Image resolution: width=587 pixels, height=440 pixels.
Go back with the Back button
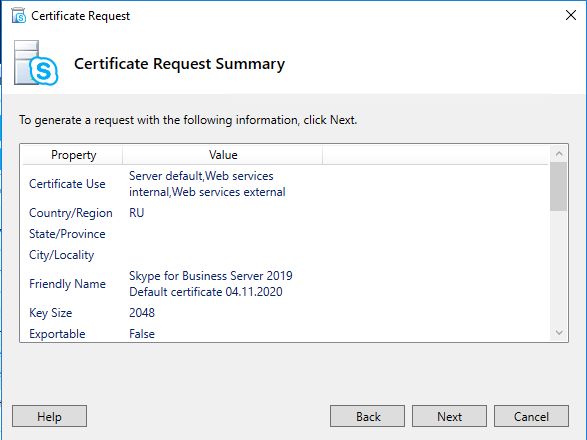coord(367,416)
